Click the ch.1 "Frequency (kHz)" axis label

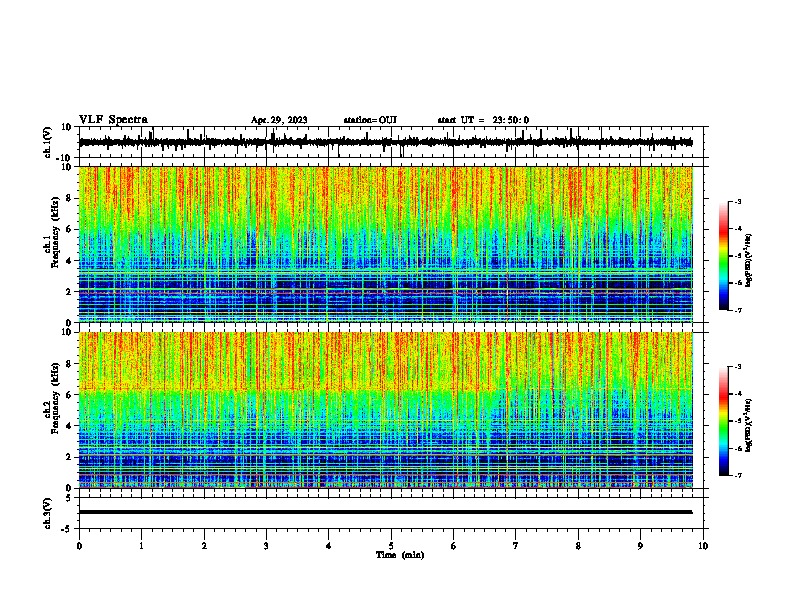(x=55, y=232)
